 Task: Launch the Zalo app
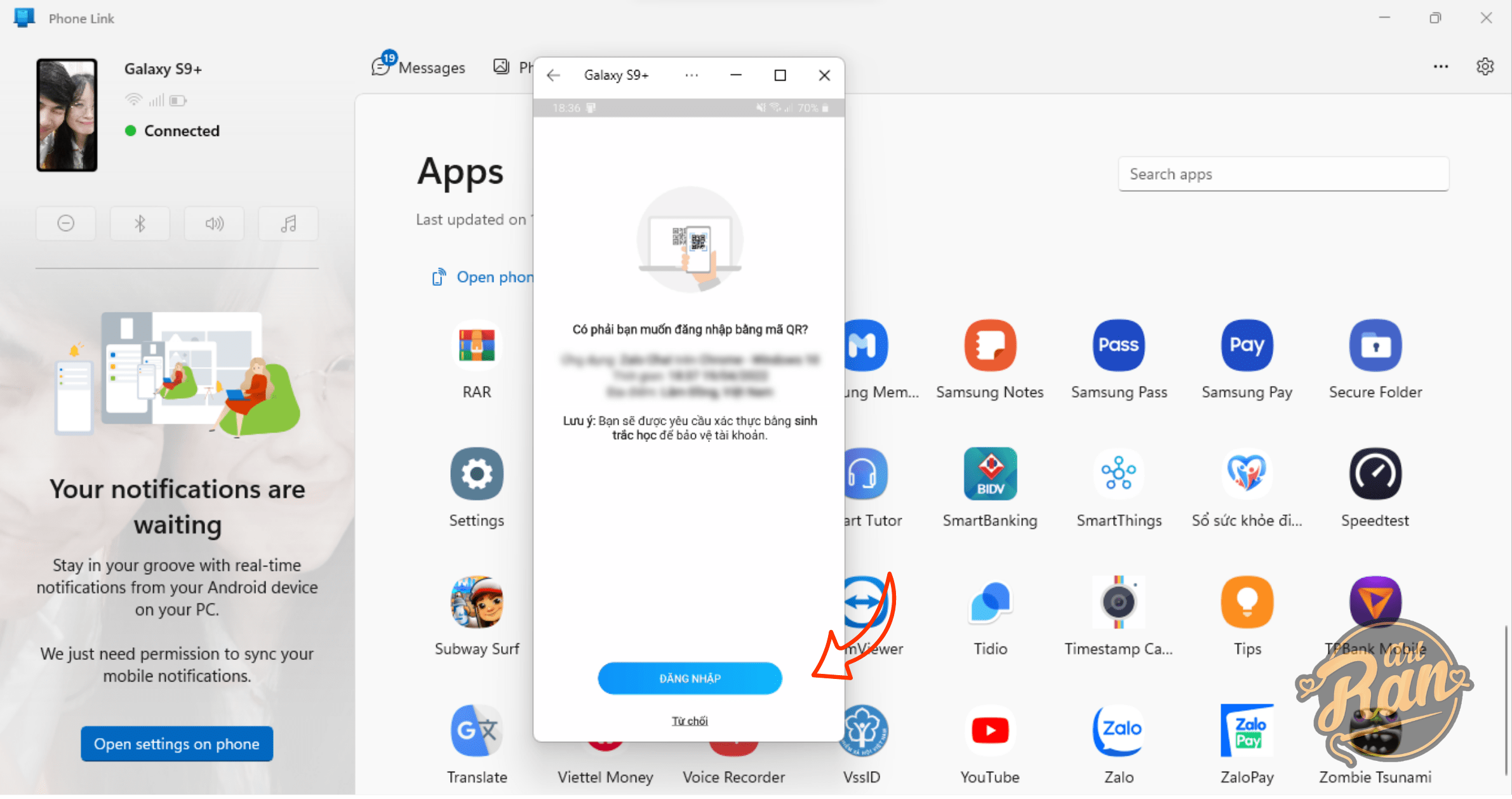1118,730
